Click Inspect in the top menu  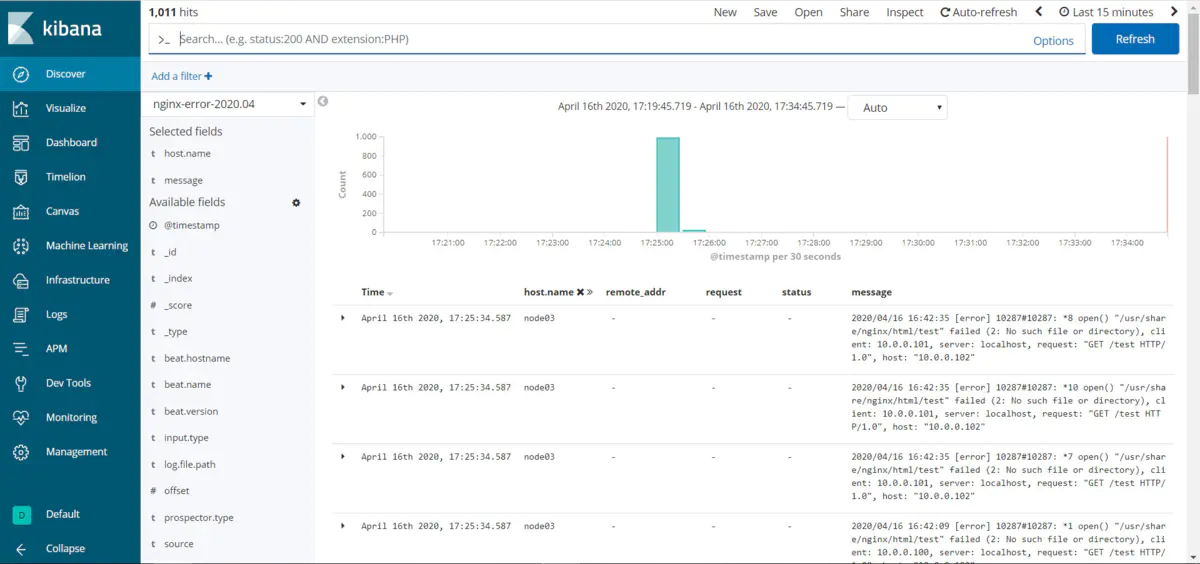pos(905,12)
